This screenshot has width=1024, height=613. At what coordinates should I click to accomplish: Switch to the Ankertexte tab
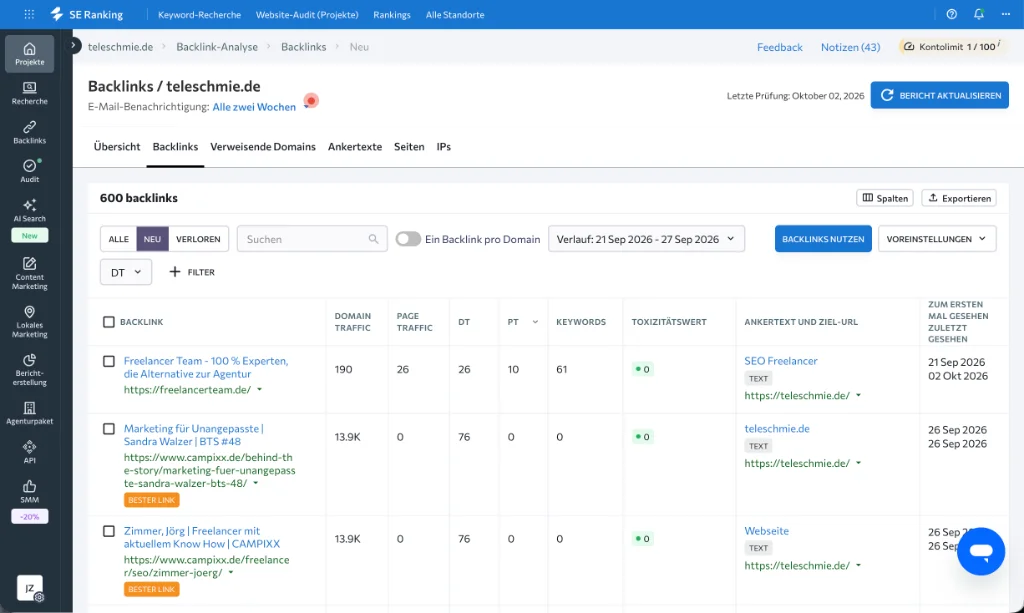pos(355,147)
